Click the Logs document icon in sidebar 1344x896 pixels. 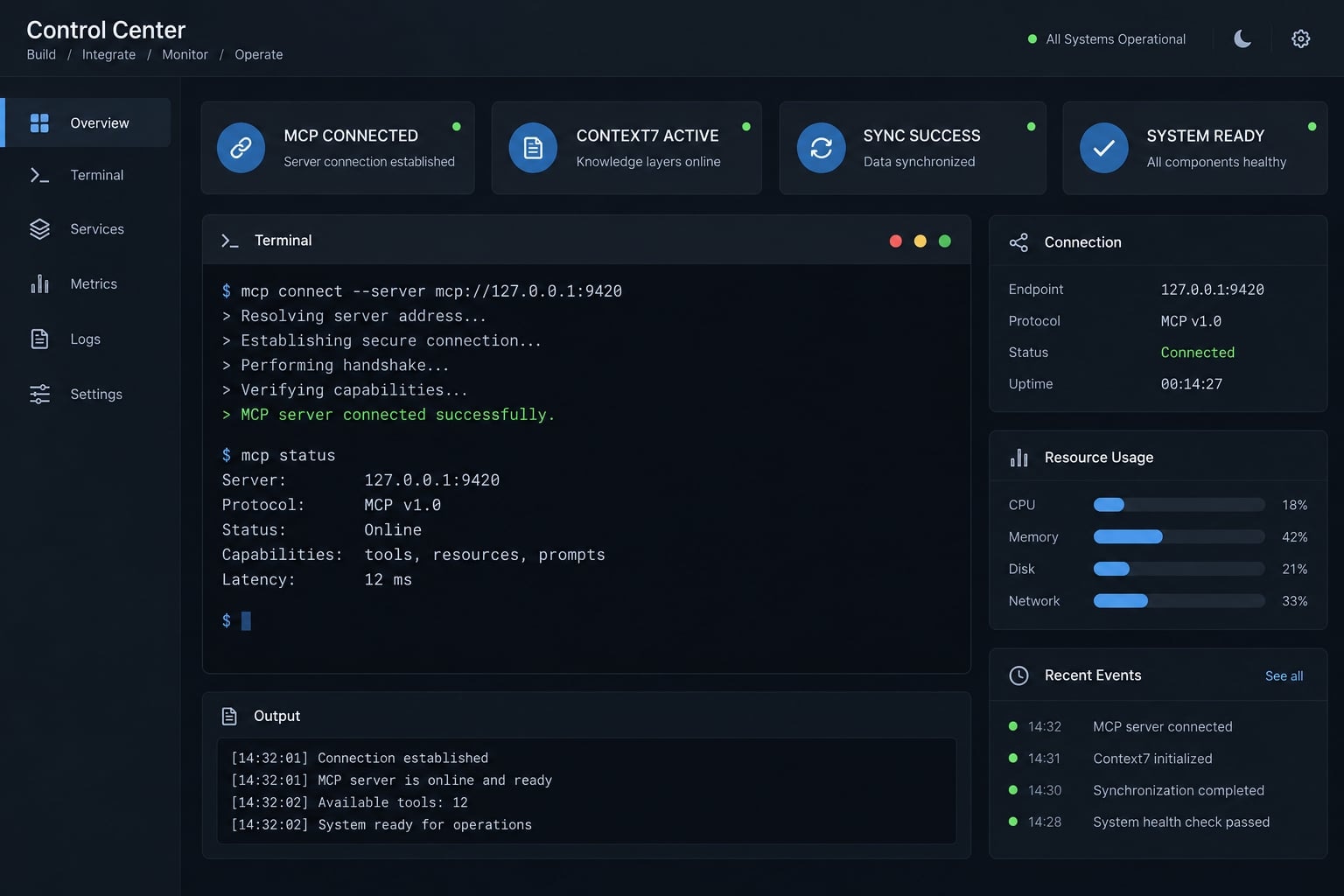point(39,339)
